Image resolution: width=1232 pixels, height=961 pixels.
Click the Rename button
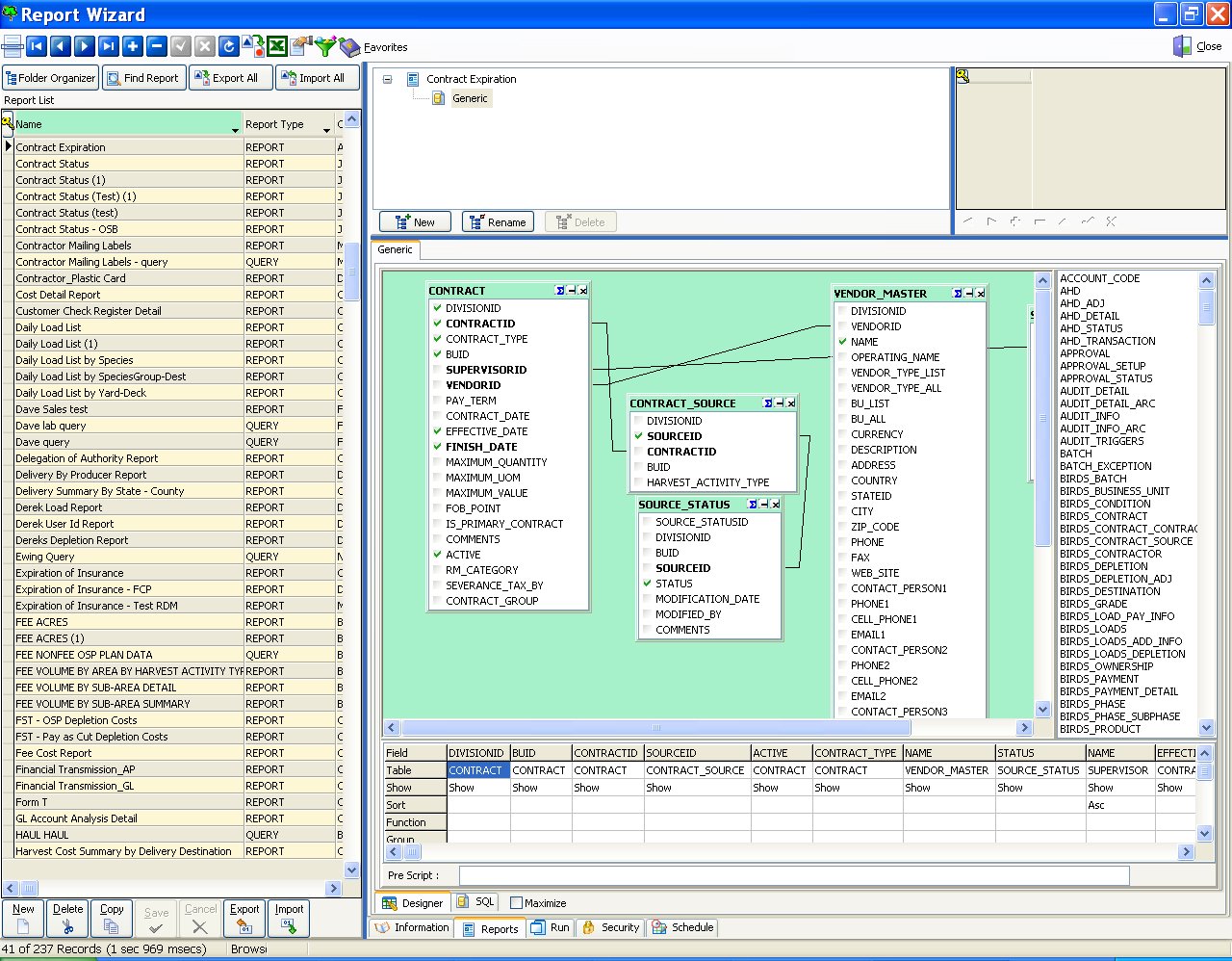pyautogui.click(x=498, y=222)
